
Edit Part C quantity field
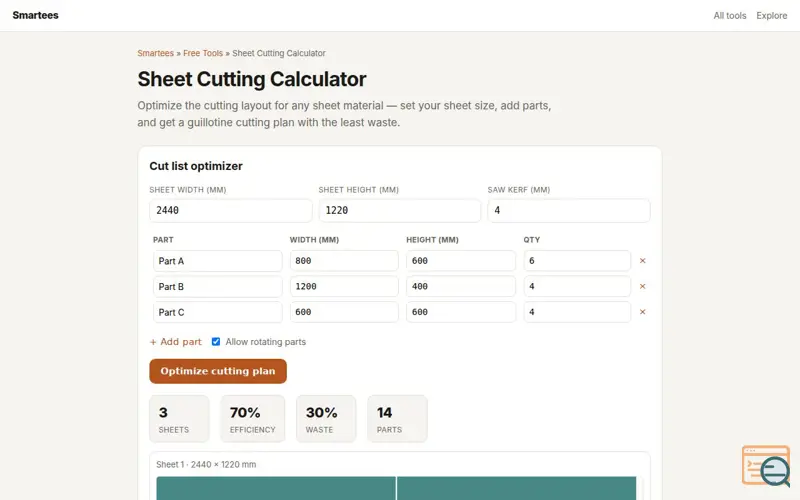[577, 312]
